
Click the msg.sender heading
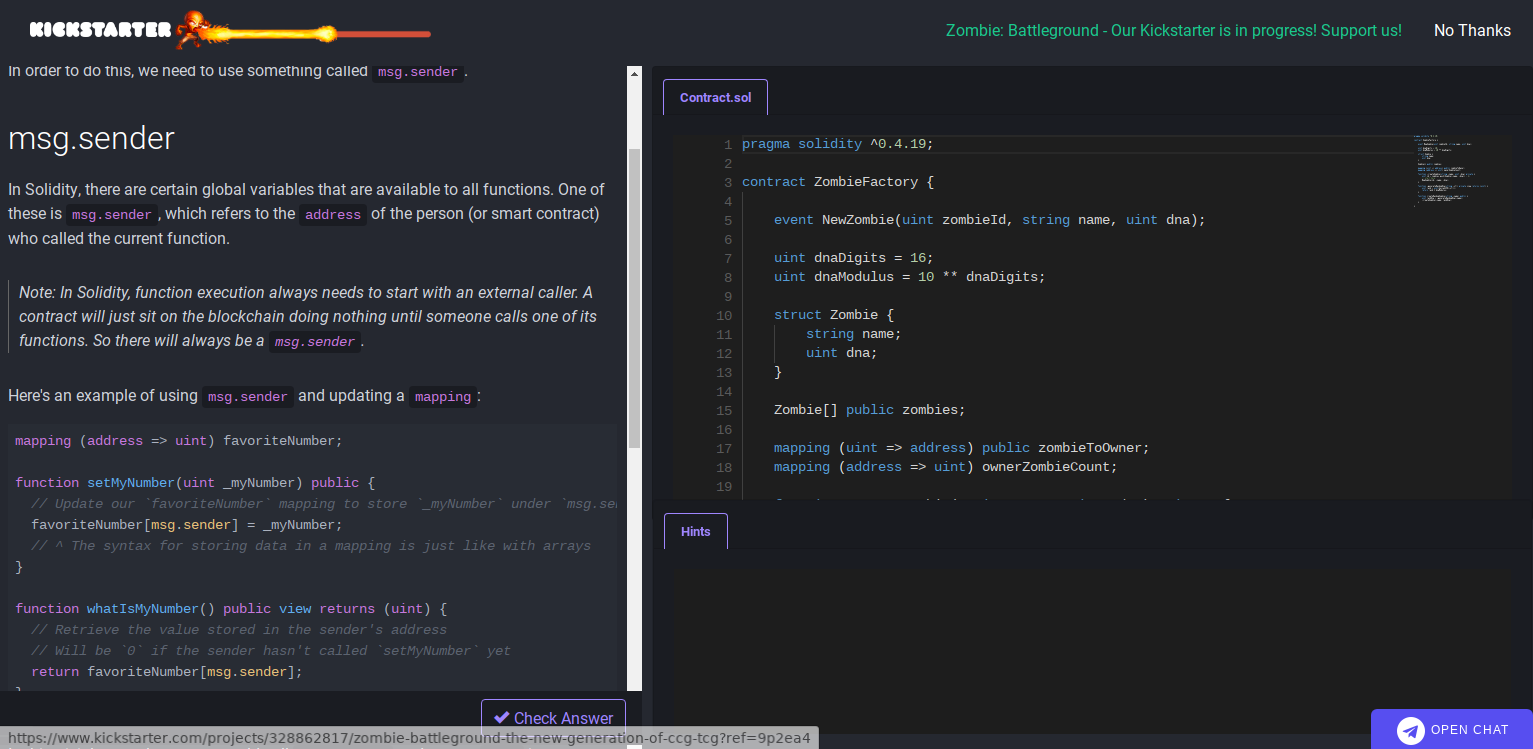tap(91, 138)
